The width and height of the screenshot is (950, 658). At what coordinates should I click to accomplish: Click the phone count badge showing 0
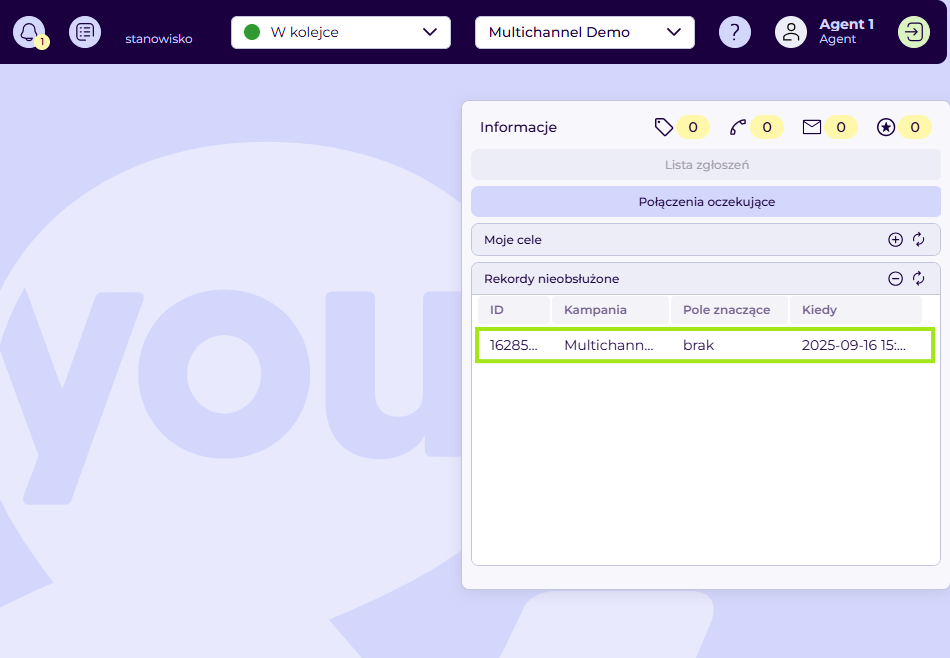coord(766,127)
